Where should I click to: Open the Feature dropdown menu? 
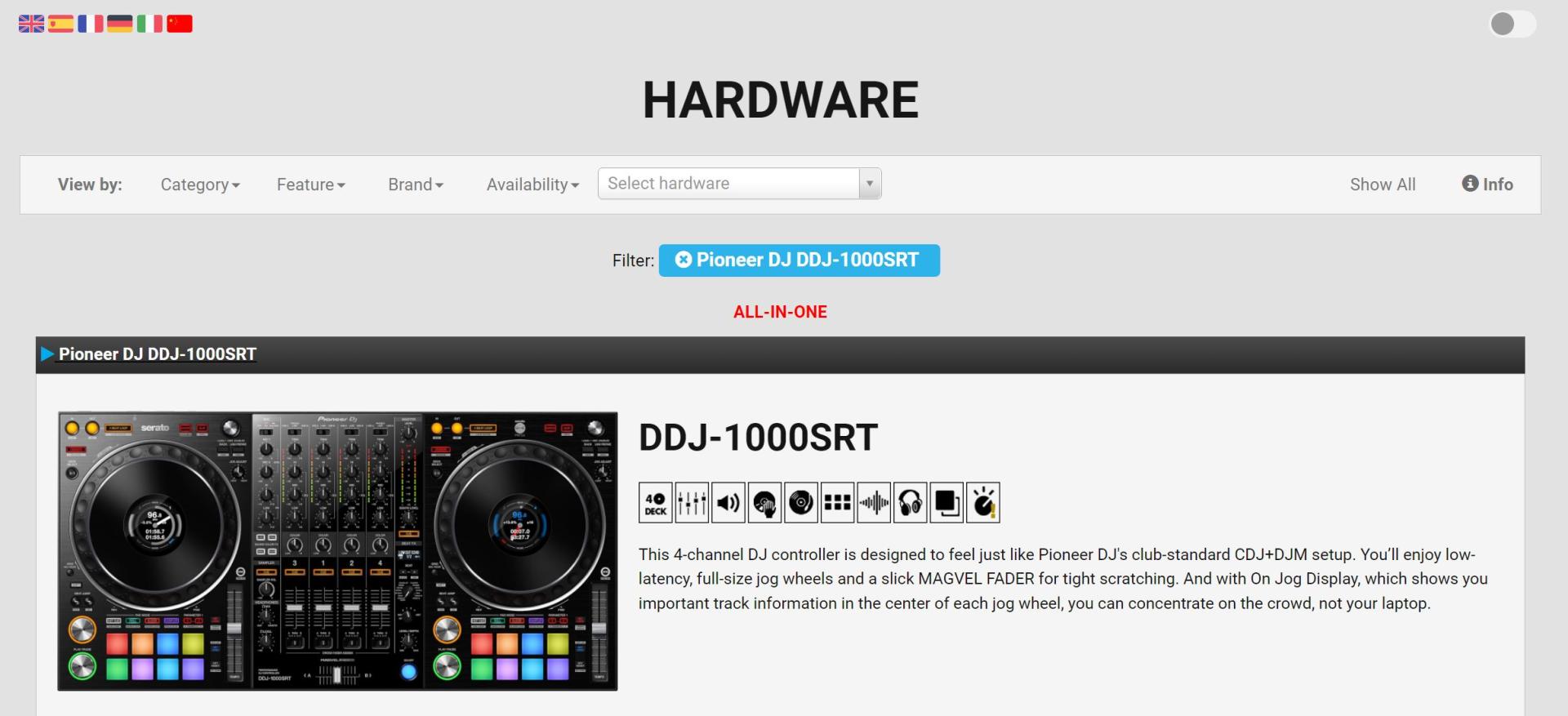point(311,185)
